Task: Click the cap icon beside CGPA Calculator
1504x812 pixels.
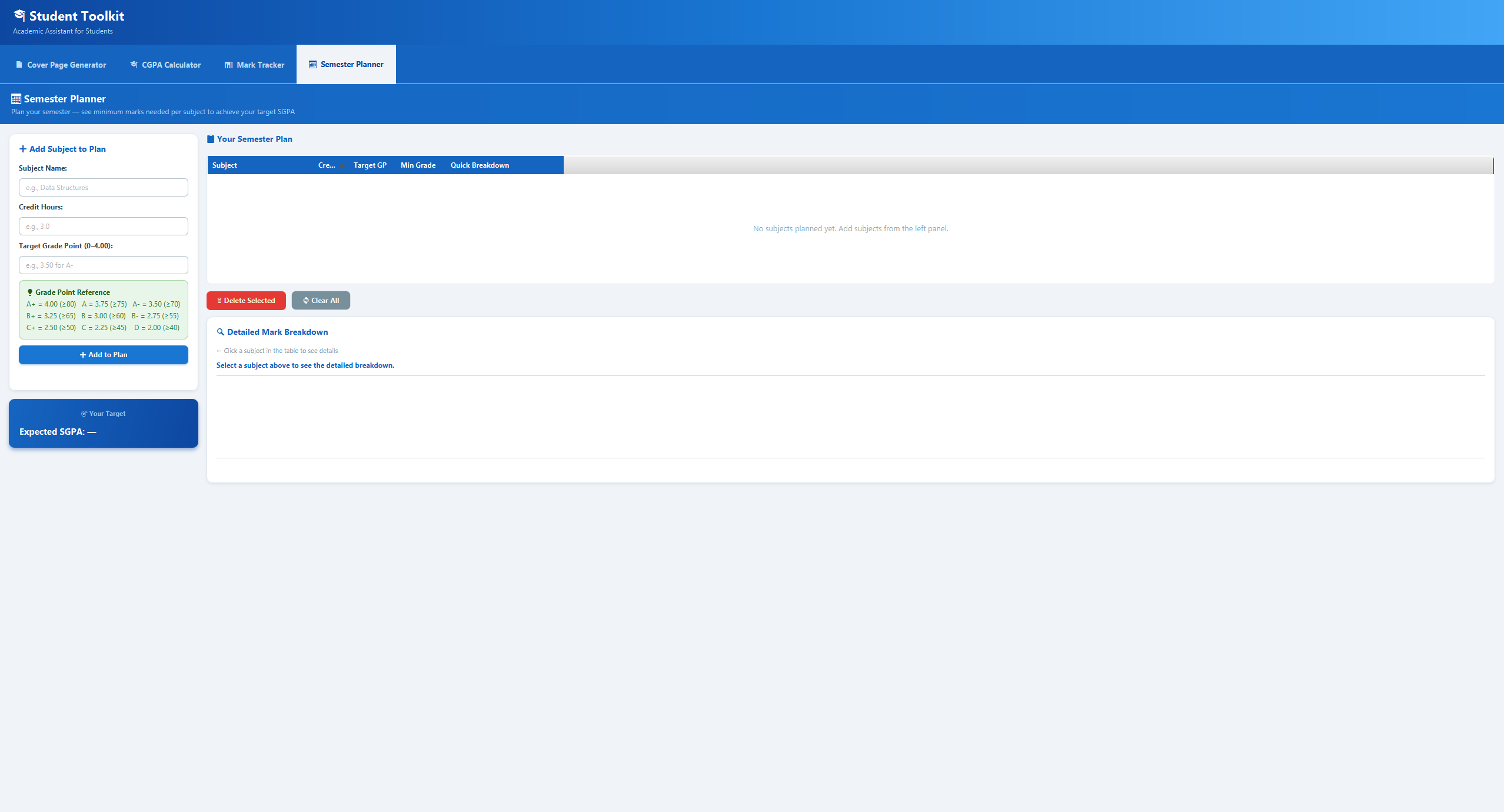Action: pyautogui.click(x=134, y=65)
